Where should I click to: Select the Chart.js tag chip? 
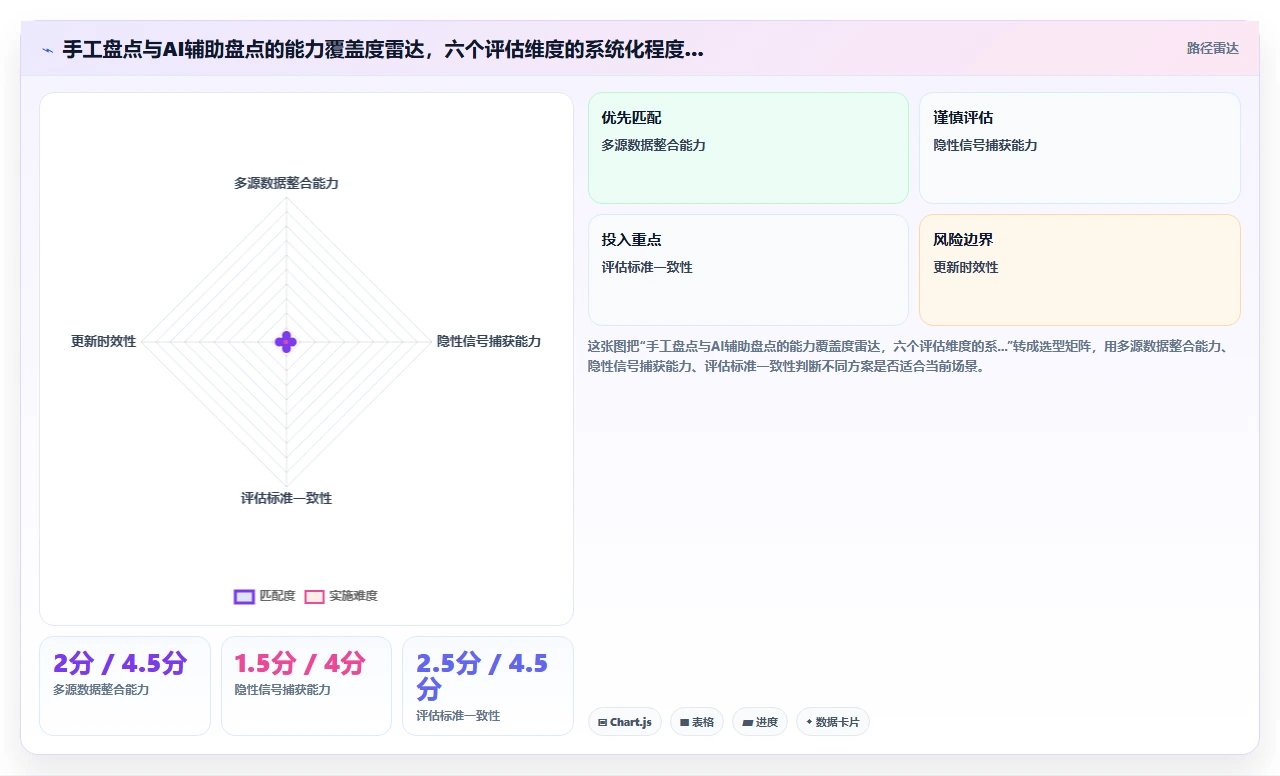pyautogui.click(x=625, y=722)
